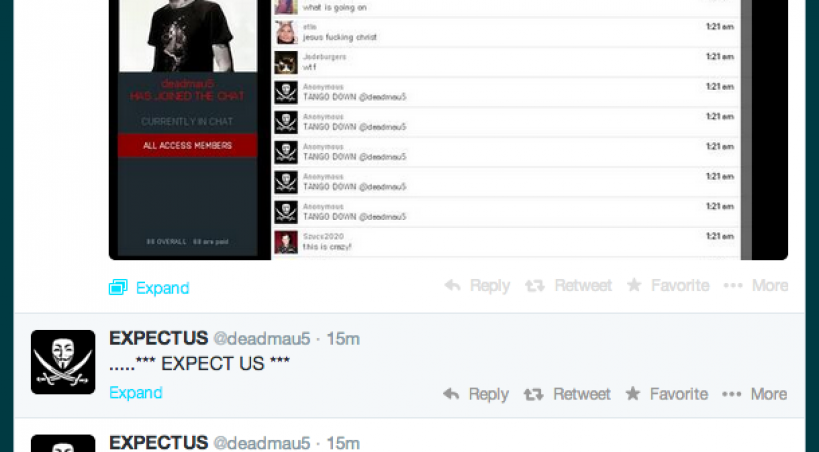
Task: Open the More dots menu under the photo tweet
Action: pos(733,285)
